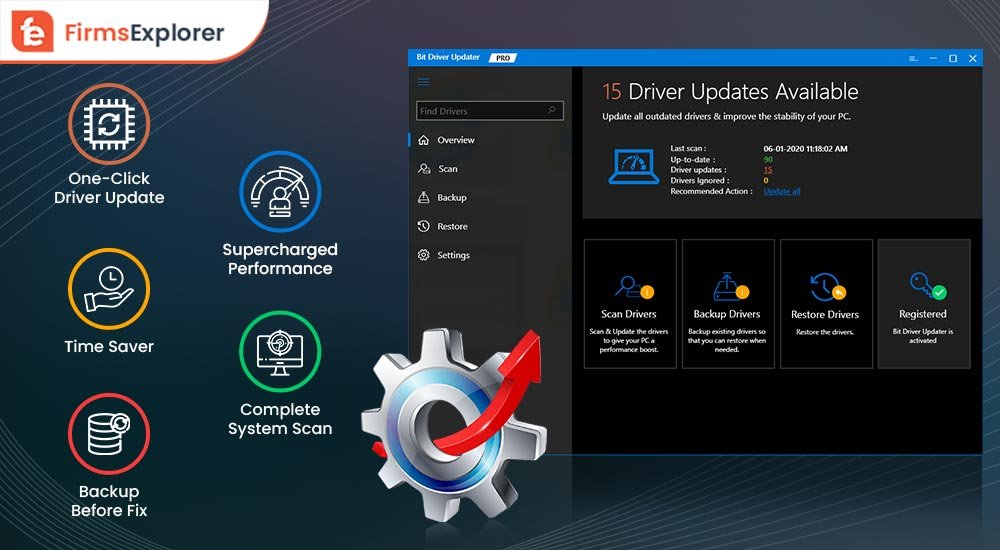Minimize the Bit Driver Updater window
The image size is (1000, 550).
933,58
